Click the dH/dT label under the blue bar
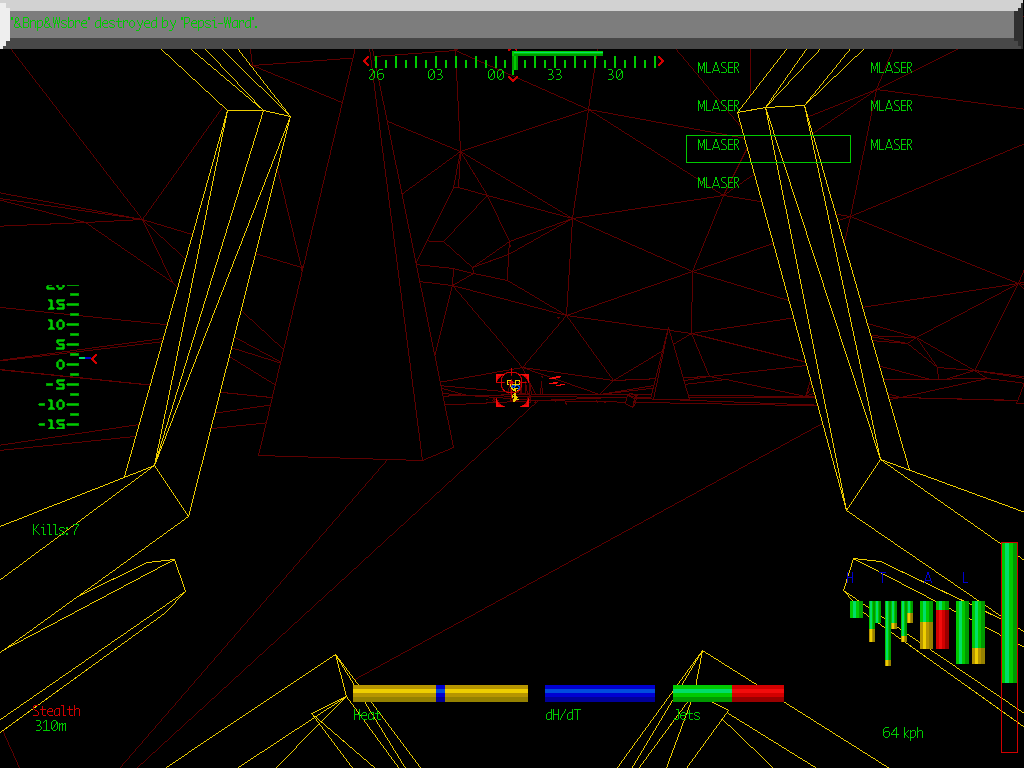This screenshot has height=768, width=1024. (562, 715)
